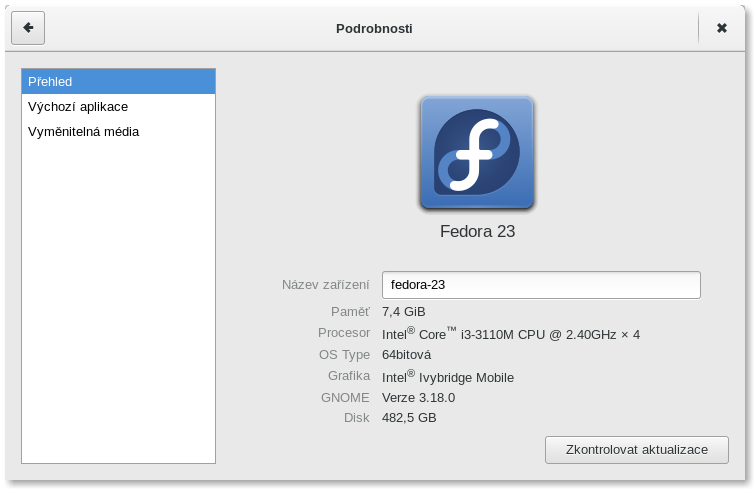Click the Název zařízení label
Screen dimensions: 754x489
326,285
